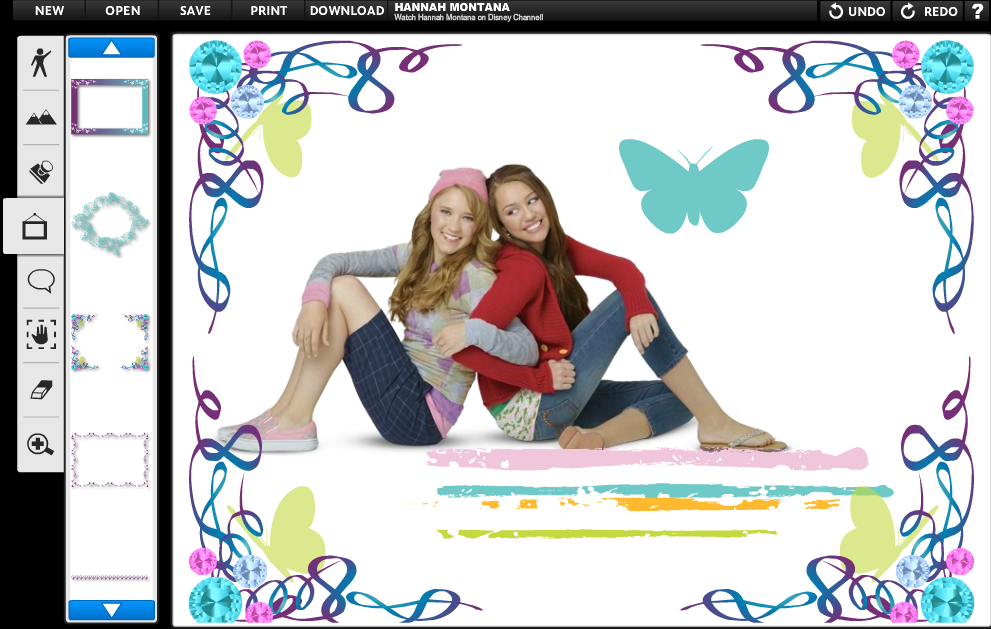Pick the eraser tool
Viewport: 991px width, 629px height.
coord(40,389)
